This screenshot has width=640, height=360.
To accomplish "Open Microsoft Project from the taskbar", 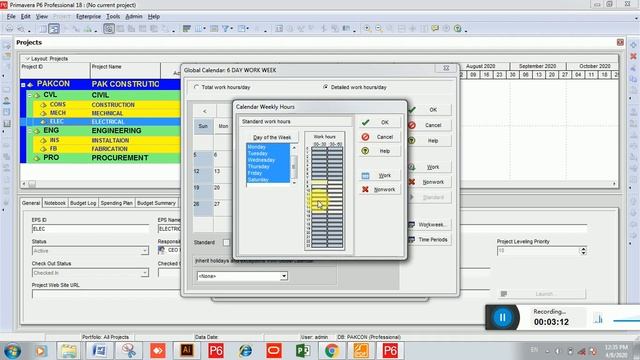I will coord(303,350).
